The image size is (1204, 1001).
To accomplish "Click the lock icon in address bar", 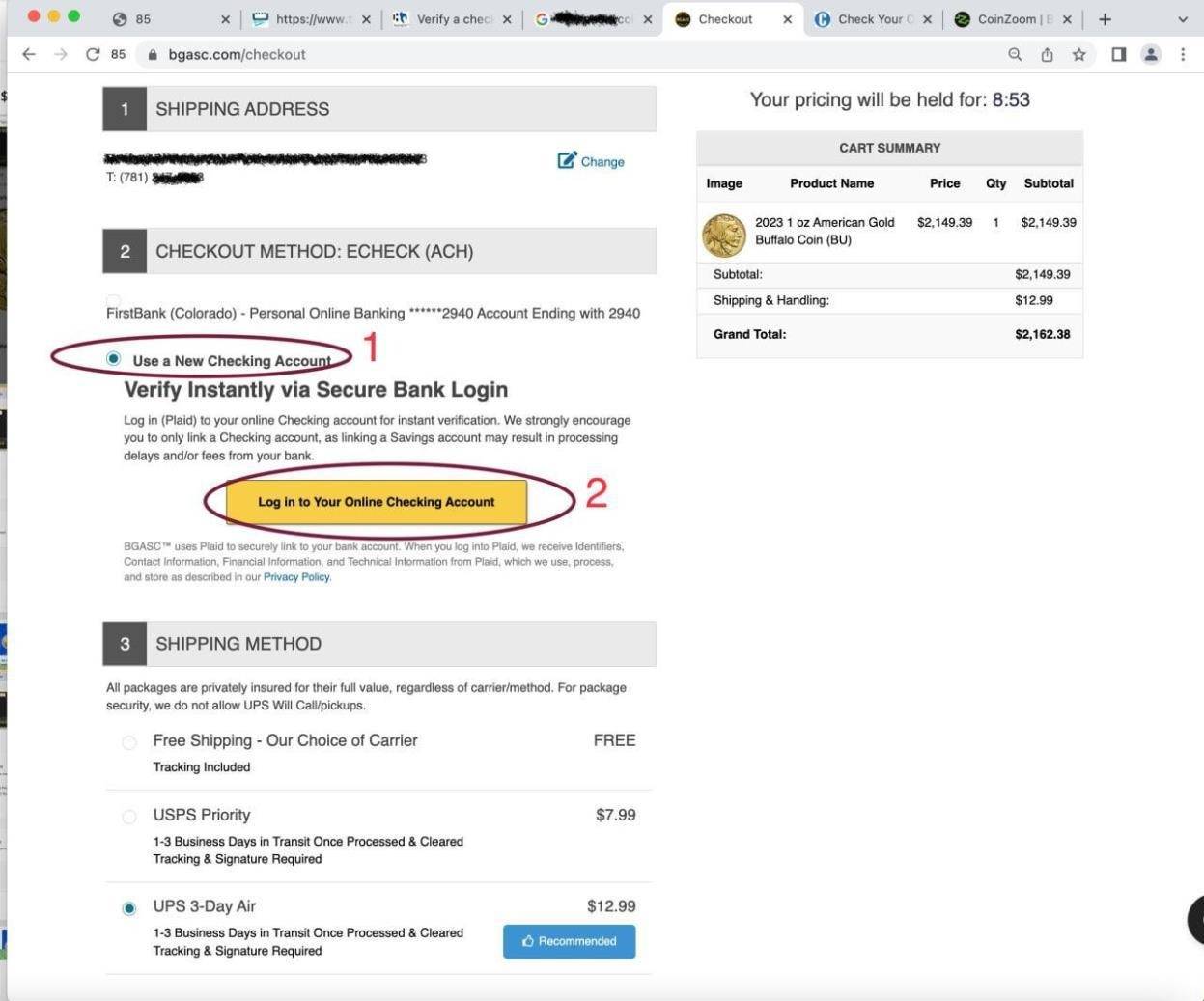I will point(153,55).
